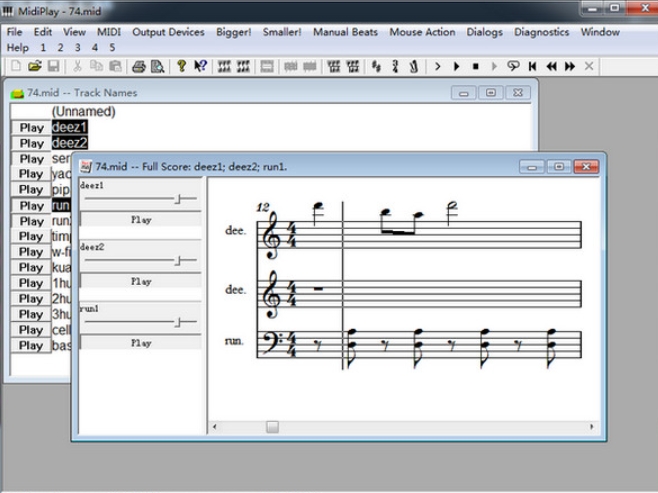Click the deez1 volume slider handle
Viewport: 658px width, 493px height.
pyautogui.click(x=178, y=199)
